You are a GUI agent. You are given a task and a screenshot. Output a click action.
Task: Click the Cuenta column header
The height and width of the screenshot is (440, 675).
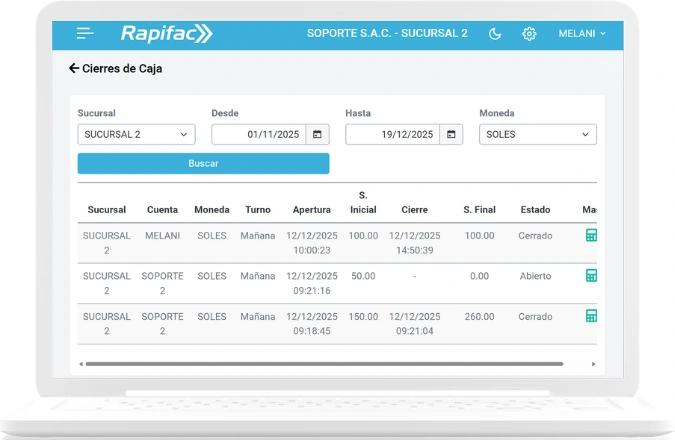click(162, 210)
